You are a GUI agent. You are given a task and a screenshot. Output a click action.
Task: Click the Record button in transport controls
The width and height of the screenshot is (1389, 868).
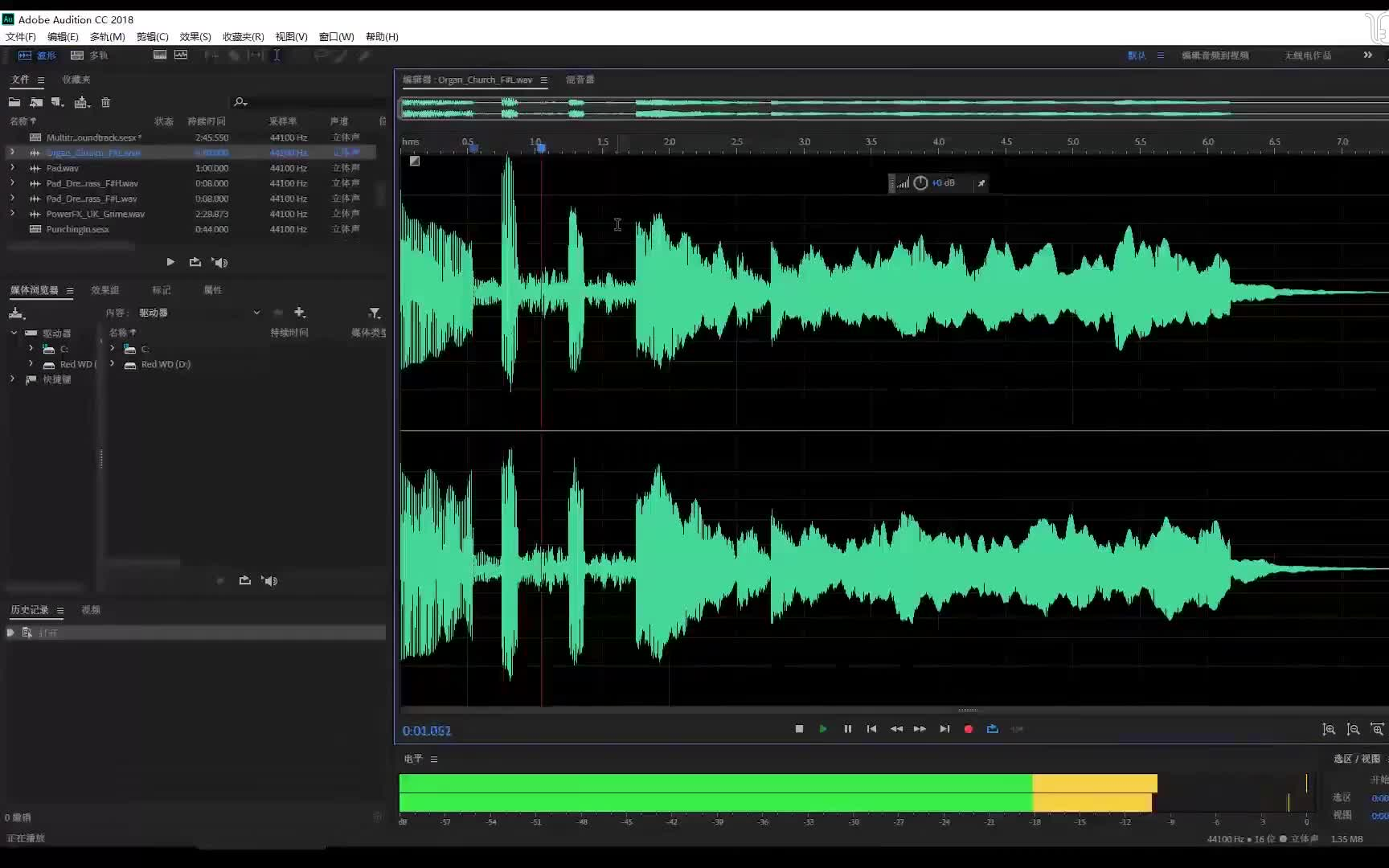[x=968, y=729]
